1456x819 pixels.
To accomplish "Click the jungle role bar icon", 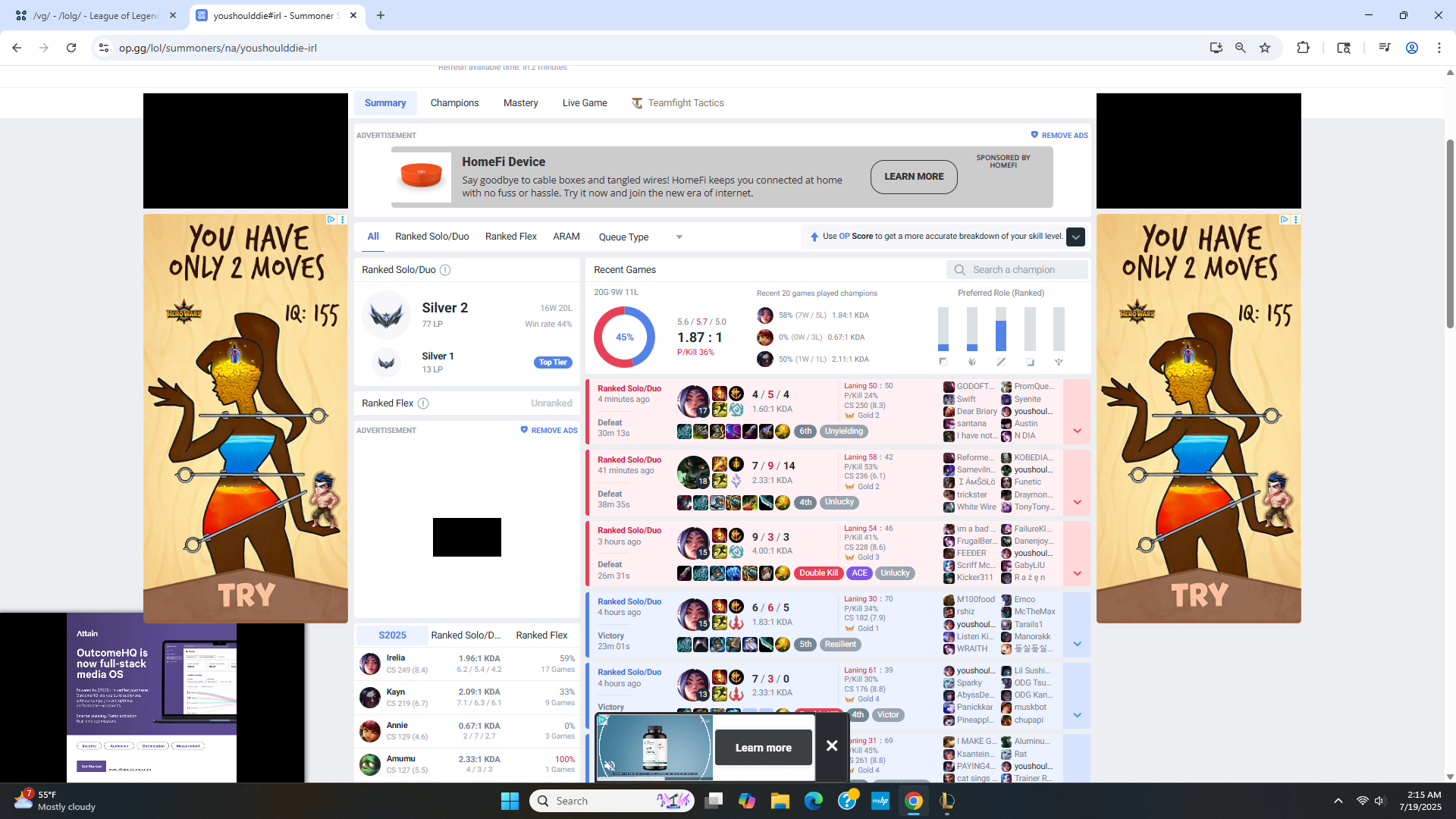I will [972, 362].
